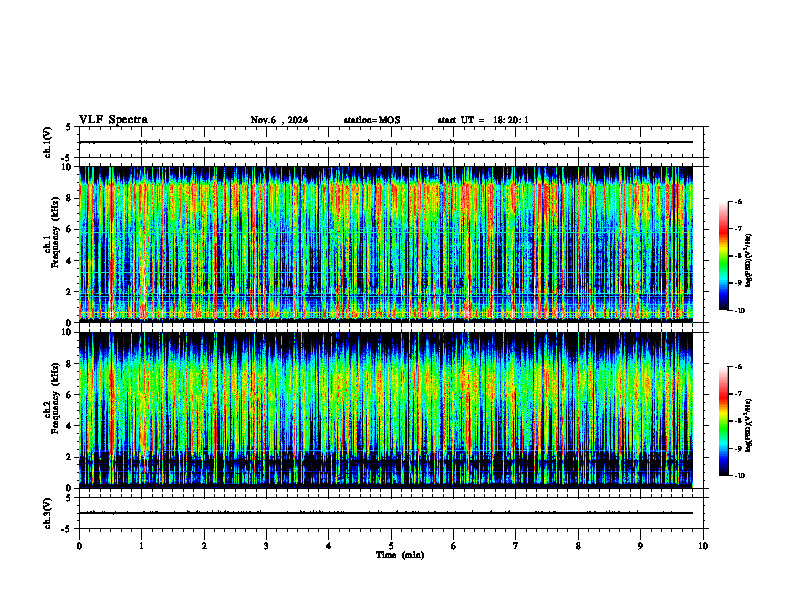Click the 'Time (min)' axis label
The image size is (792, 612).
click(400, 555)
